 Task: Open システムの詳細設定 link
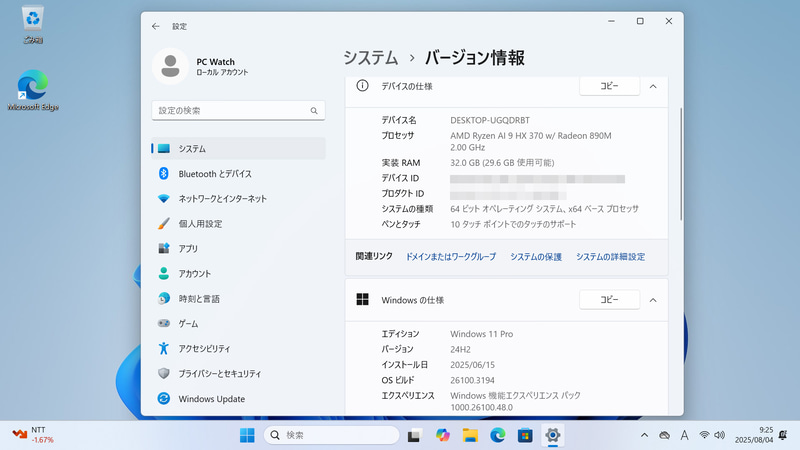pos(610,257)
